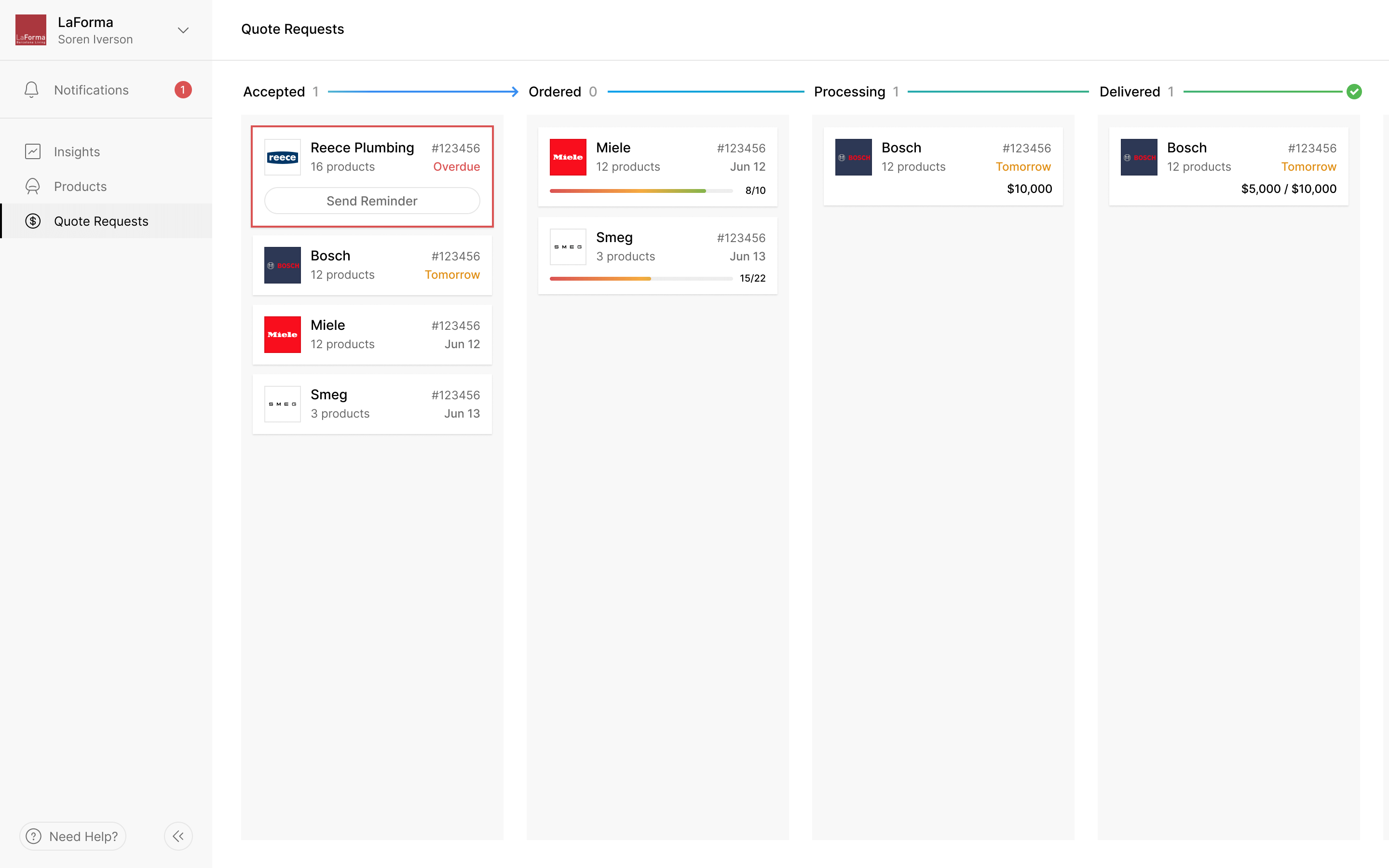The height and width of the screenshot is (868, 1389).
Task: Click the Quote Requests dollar icon
Action: (33, 221)
